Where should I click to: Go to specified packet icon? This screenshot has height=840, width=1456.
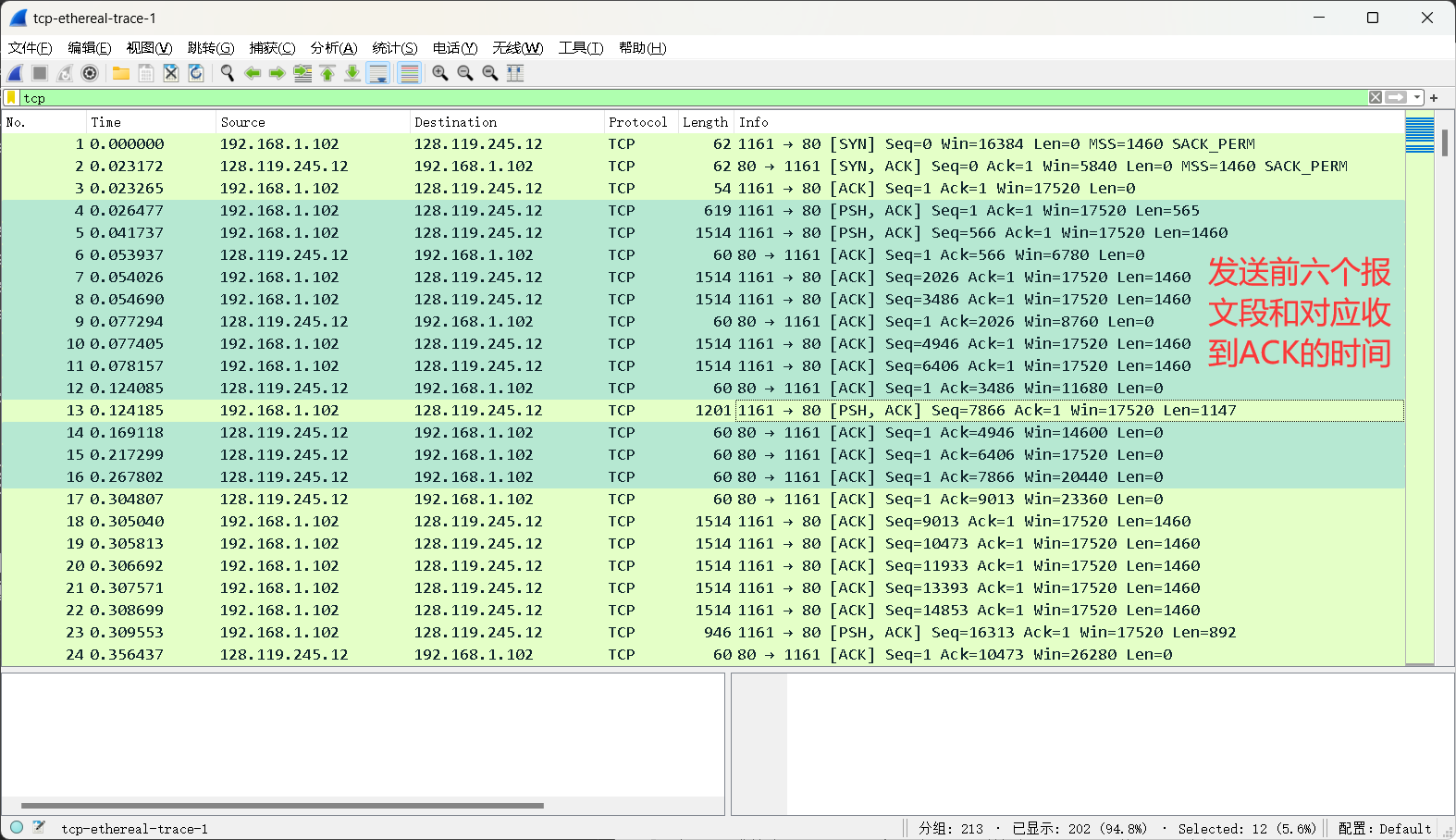pyautogui.click(x=302, y=73)
